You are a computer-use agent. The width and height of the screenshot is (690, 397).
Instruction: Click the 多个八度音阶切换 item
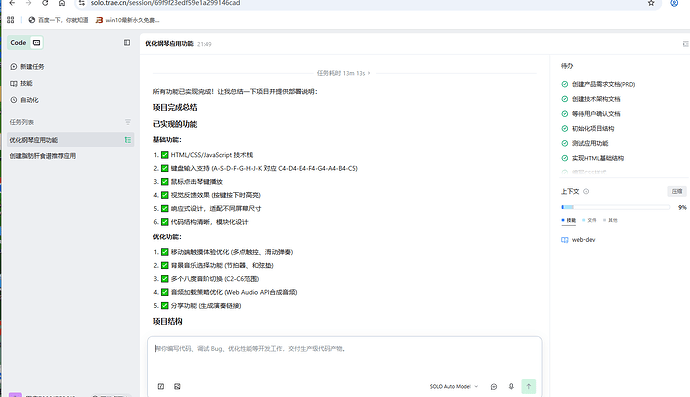(215, 279)
